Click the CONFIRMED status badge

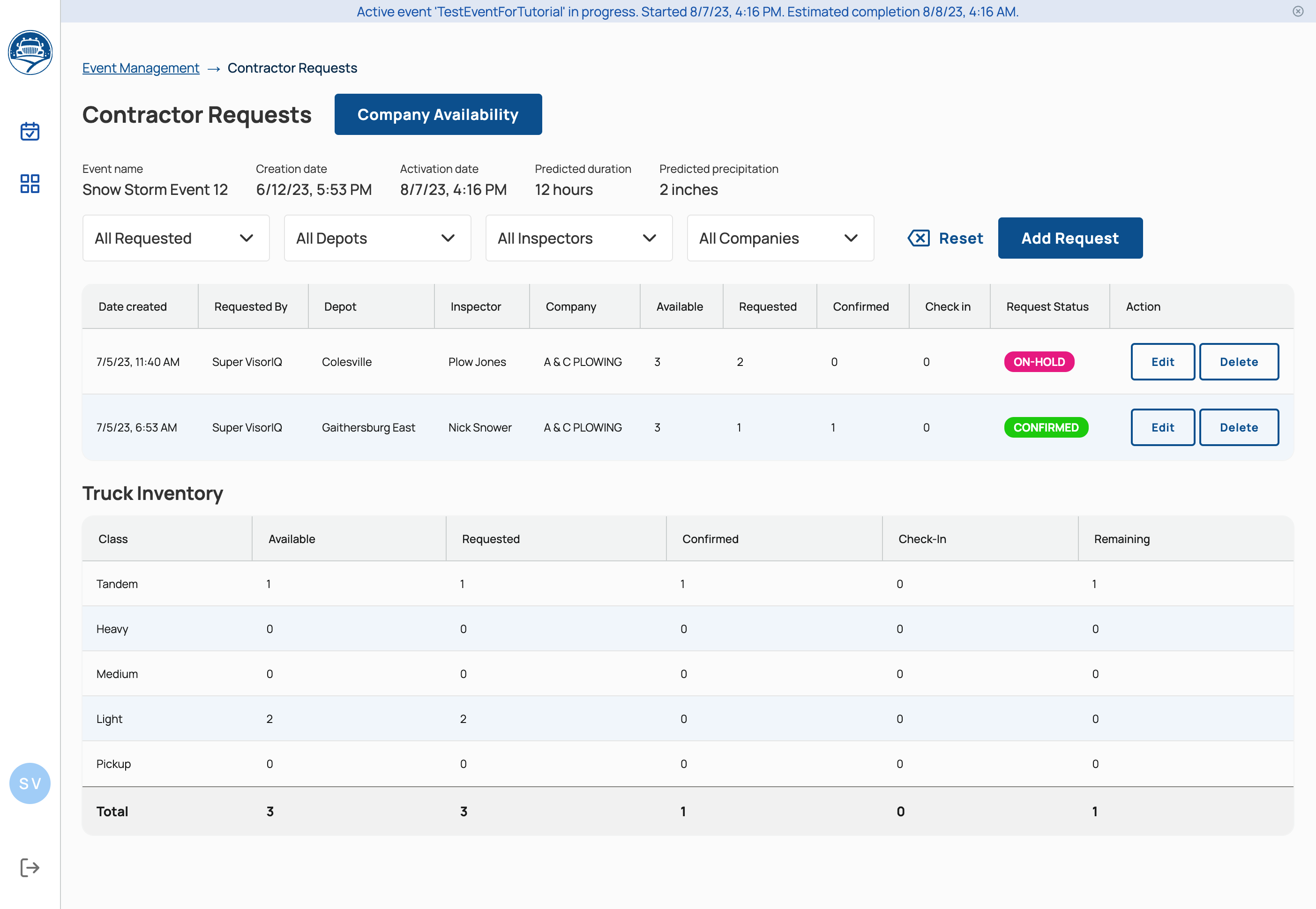click(1046, 427)
